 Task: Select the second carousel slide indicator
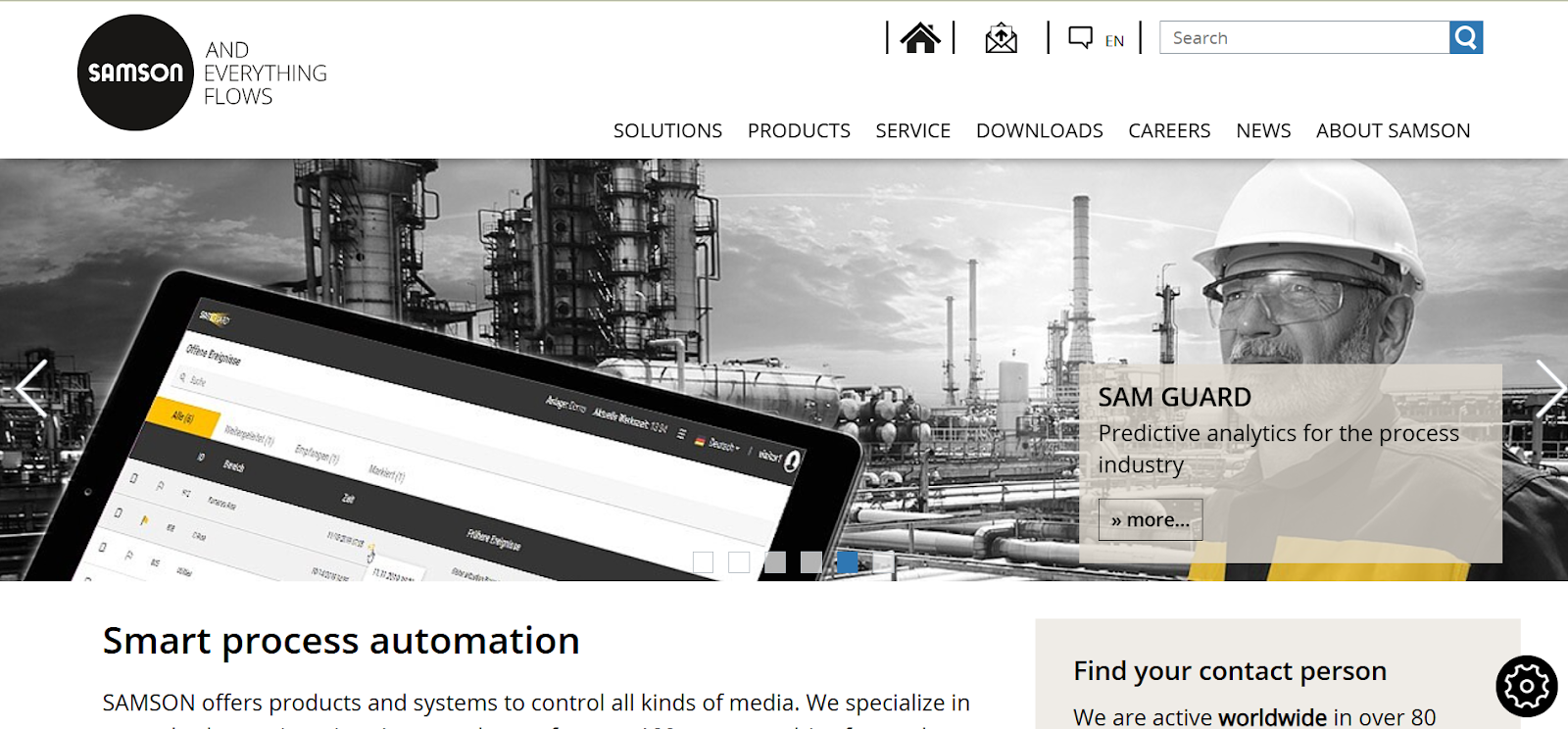pos(739,561)
